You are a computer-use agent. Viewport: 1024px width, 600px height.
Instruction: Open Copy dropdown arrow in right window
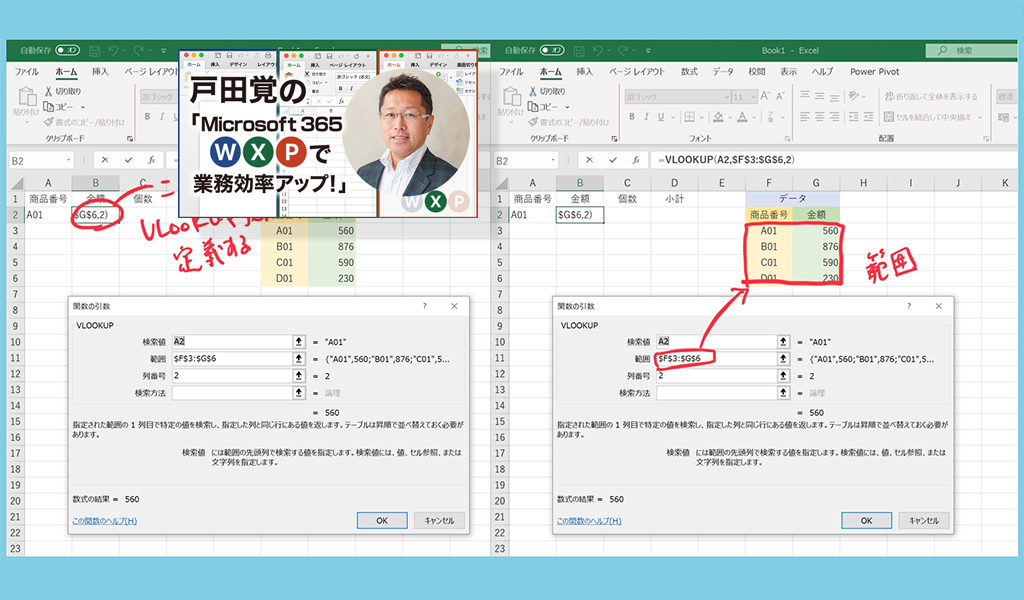coord(566,107)
